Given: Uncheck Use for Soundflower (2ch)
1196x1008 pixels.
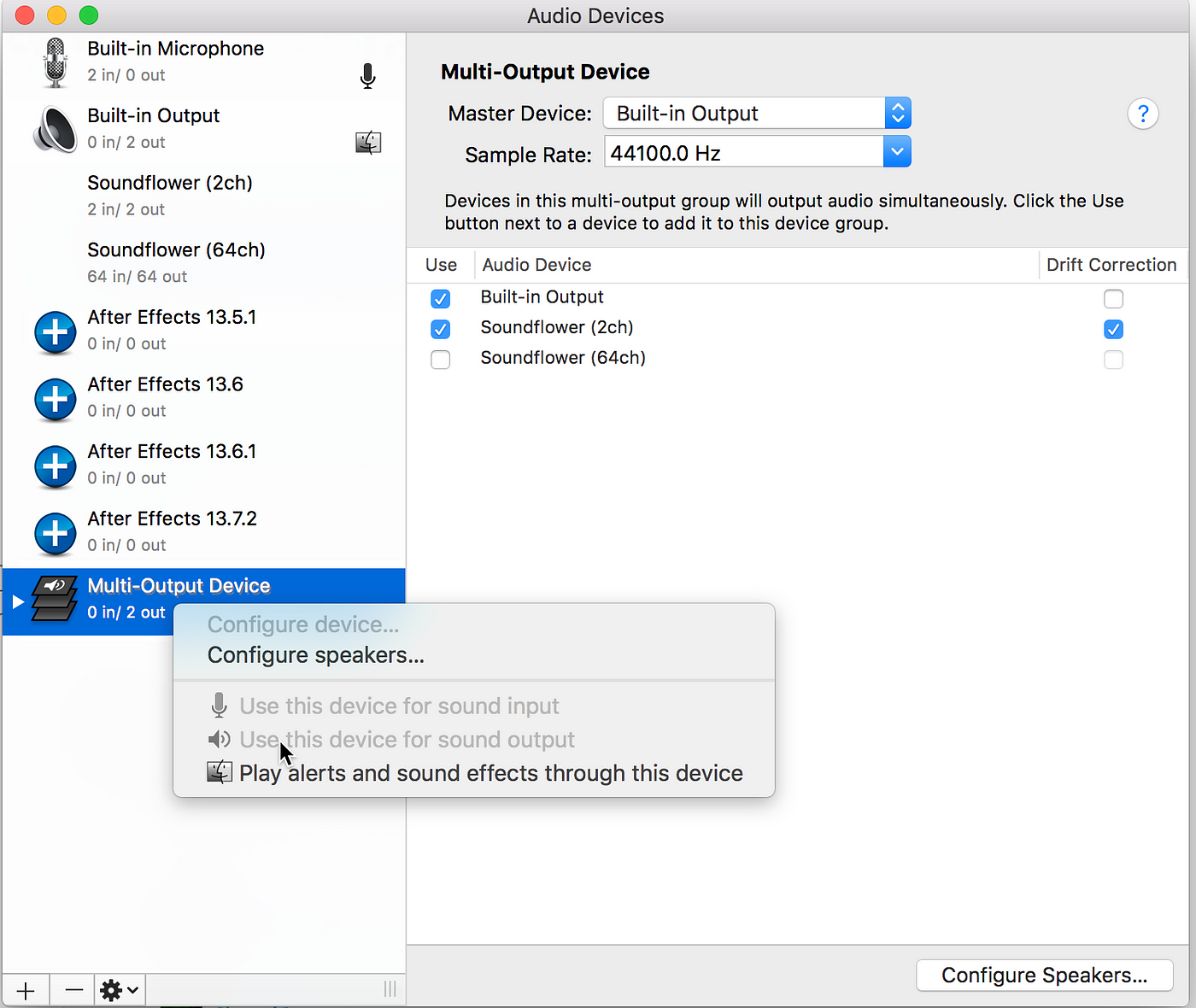Looking at the screenshot, I should 441,329.
